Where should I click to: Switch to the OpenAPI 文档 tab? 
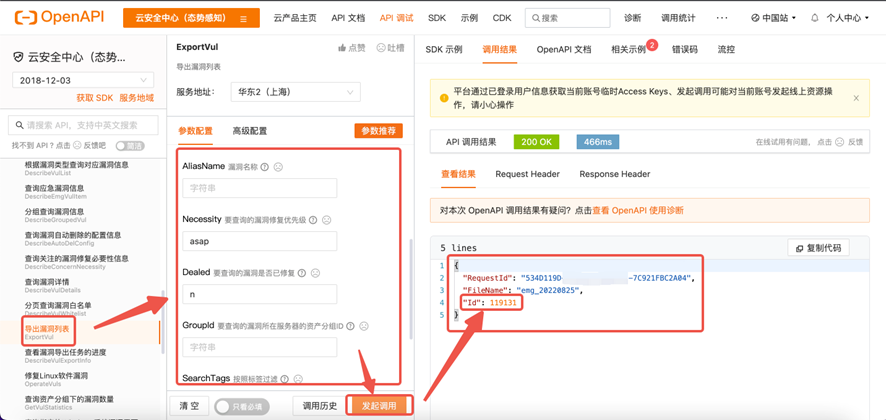pos(564,49)
